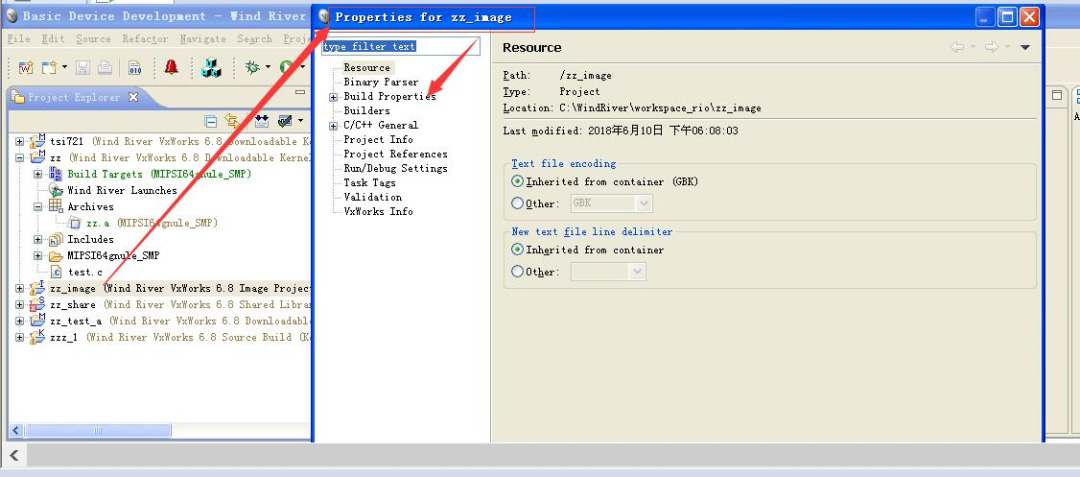Select Other radio for text file encoding
Viewport: 1080px width, 477px height.
[517, 203]
